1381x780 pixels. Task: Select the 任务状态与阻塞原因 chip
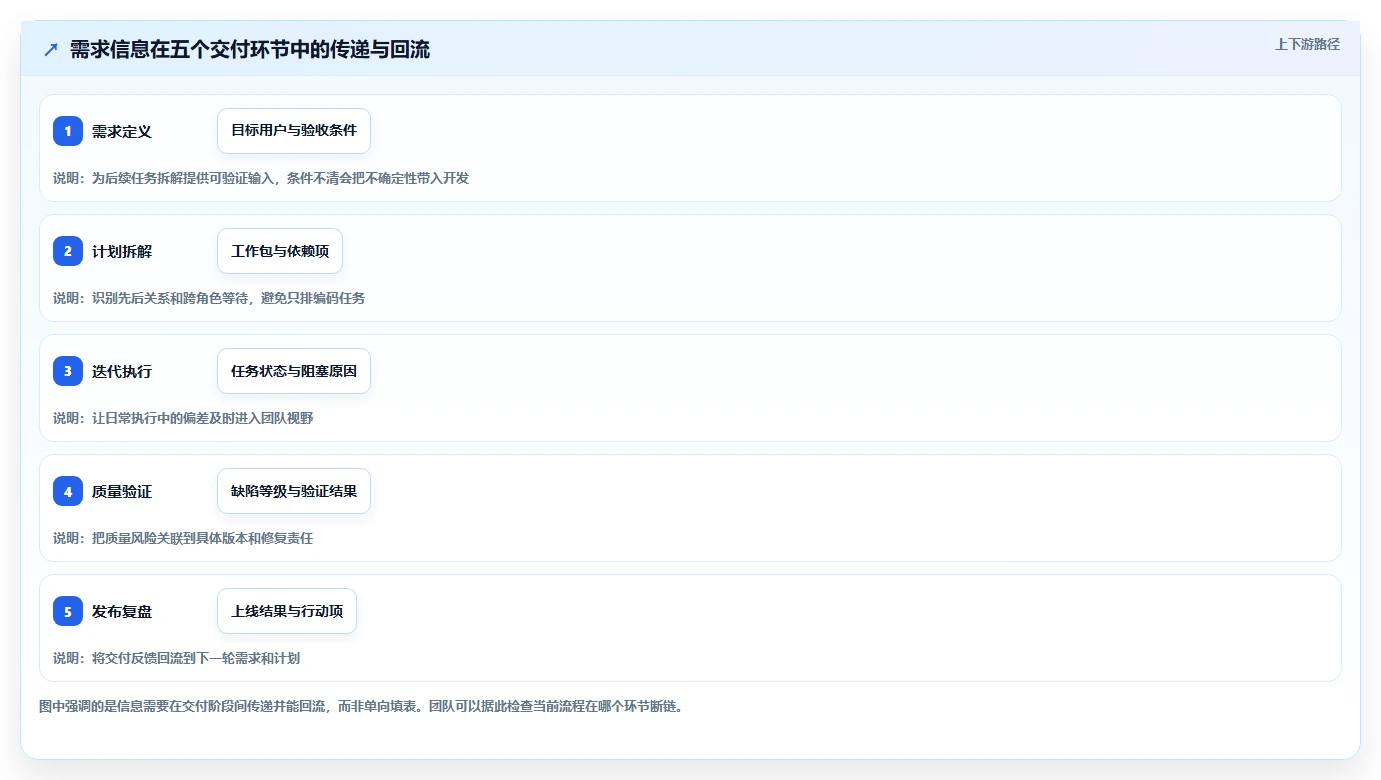pos(294,371)
